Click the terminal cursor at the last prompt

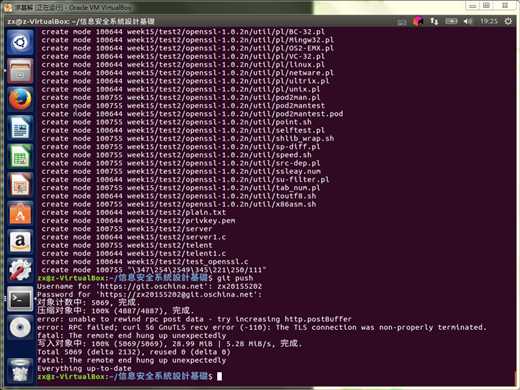[219, 376]
